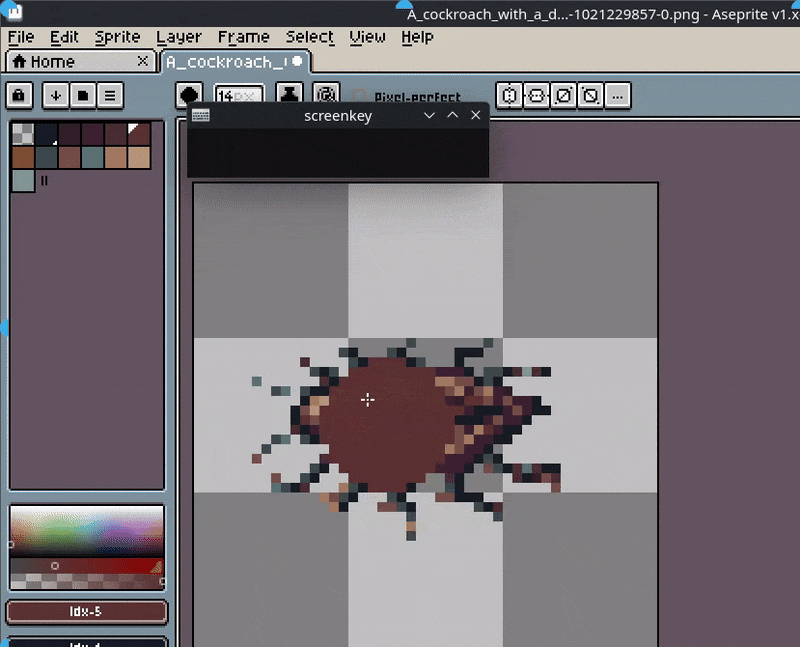Select the orange-brown palette swatch

23,157
